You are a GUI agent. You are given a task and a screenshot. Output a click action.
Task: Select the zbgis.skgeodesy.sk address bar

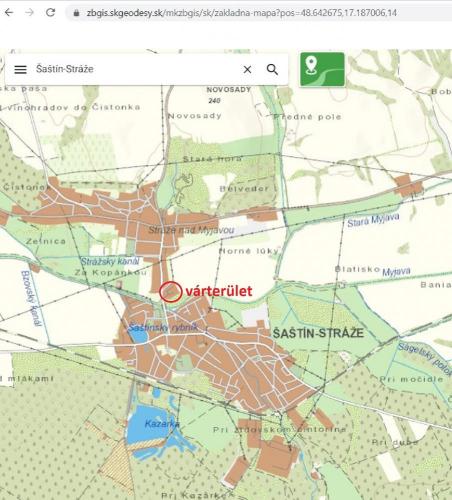(x=242, y=13)
